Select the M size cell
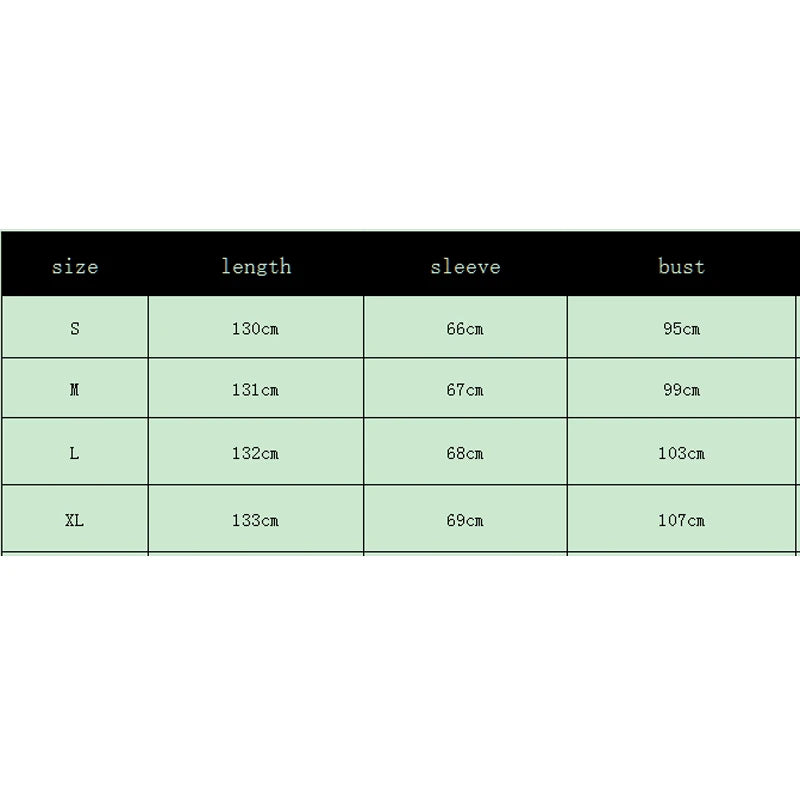Screen dimensions: 800x800 75,390
